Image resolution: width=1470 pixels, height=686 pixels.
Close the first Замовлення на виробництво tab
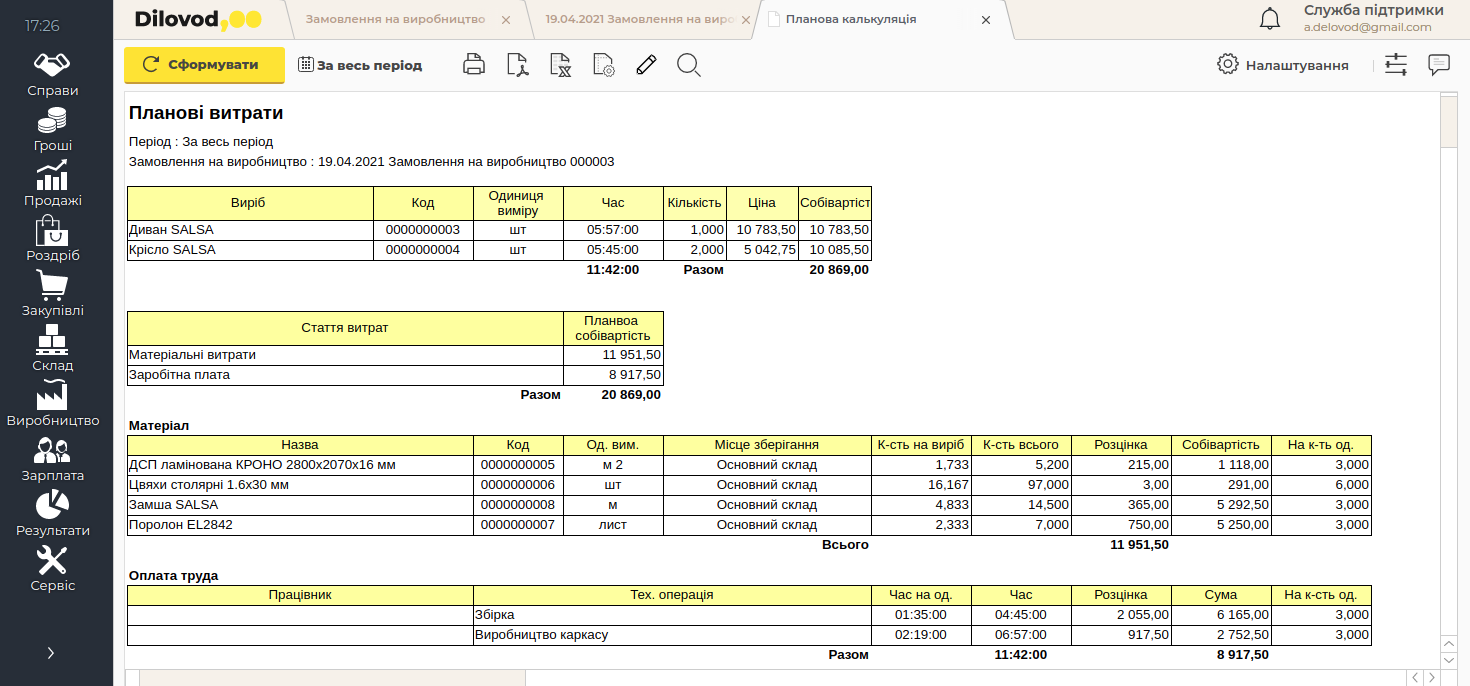coord(505,19)
